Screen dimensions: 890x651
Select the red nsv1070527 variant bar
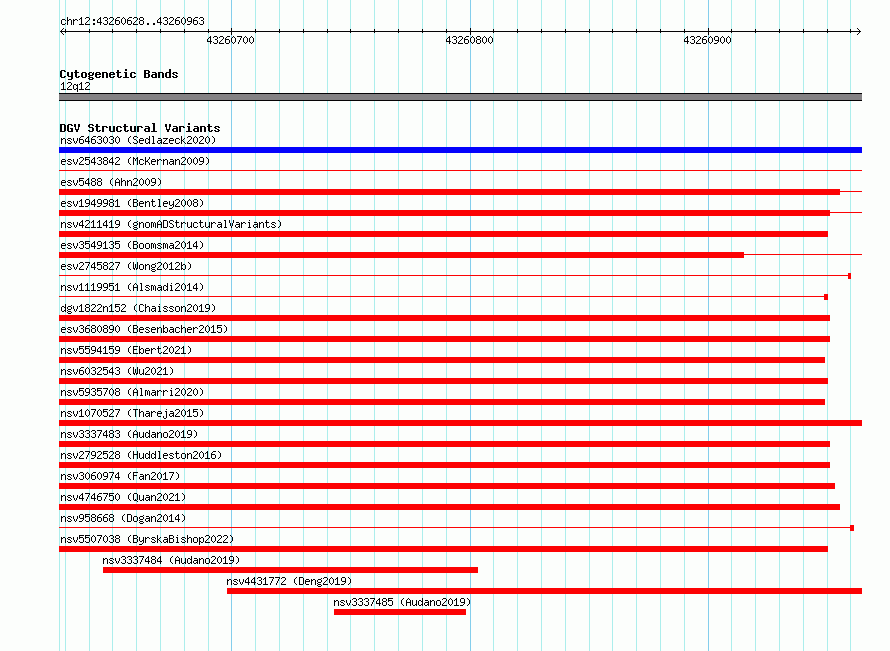tap(460, 423)
